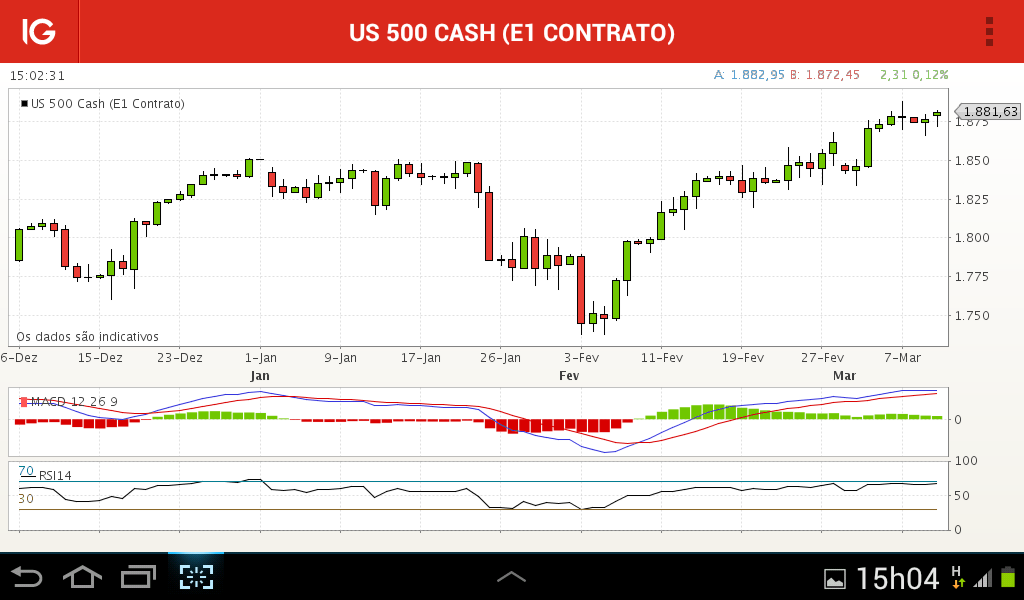The width and height of the screenshot is (1024, 600).
Task: Click the 26-Jan date label
Action: click(500, 358)
